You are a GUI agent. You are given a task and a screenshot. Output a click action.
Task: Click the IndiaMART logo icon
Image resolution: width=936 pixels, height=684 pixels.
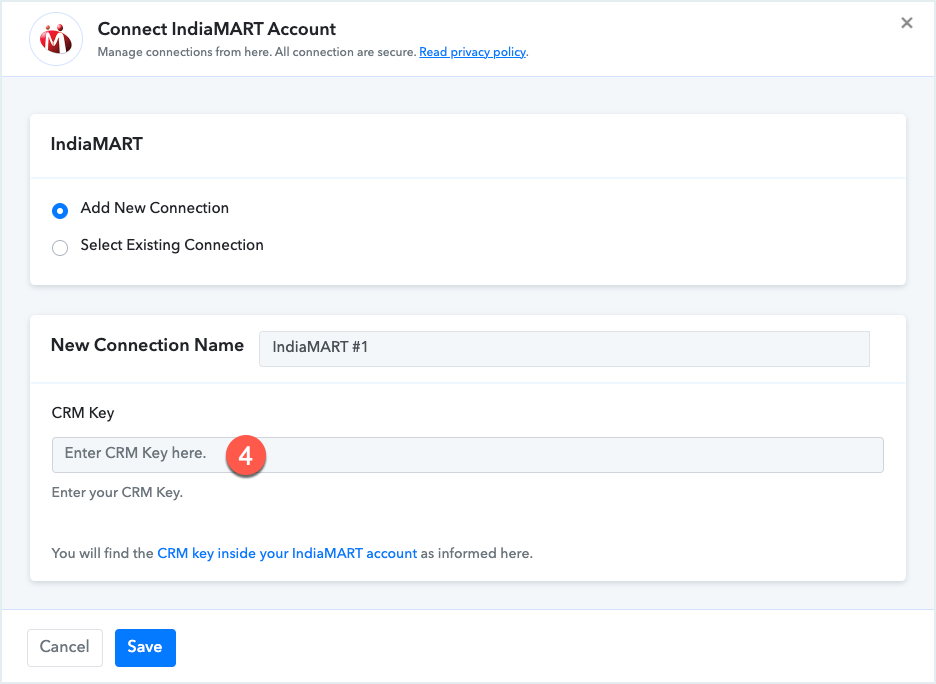coord(56,39)
